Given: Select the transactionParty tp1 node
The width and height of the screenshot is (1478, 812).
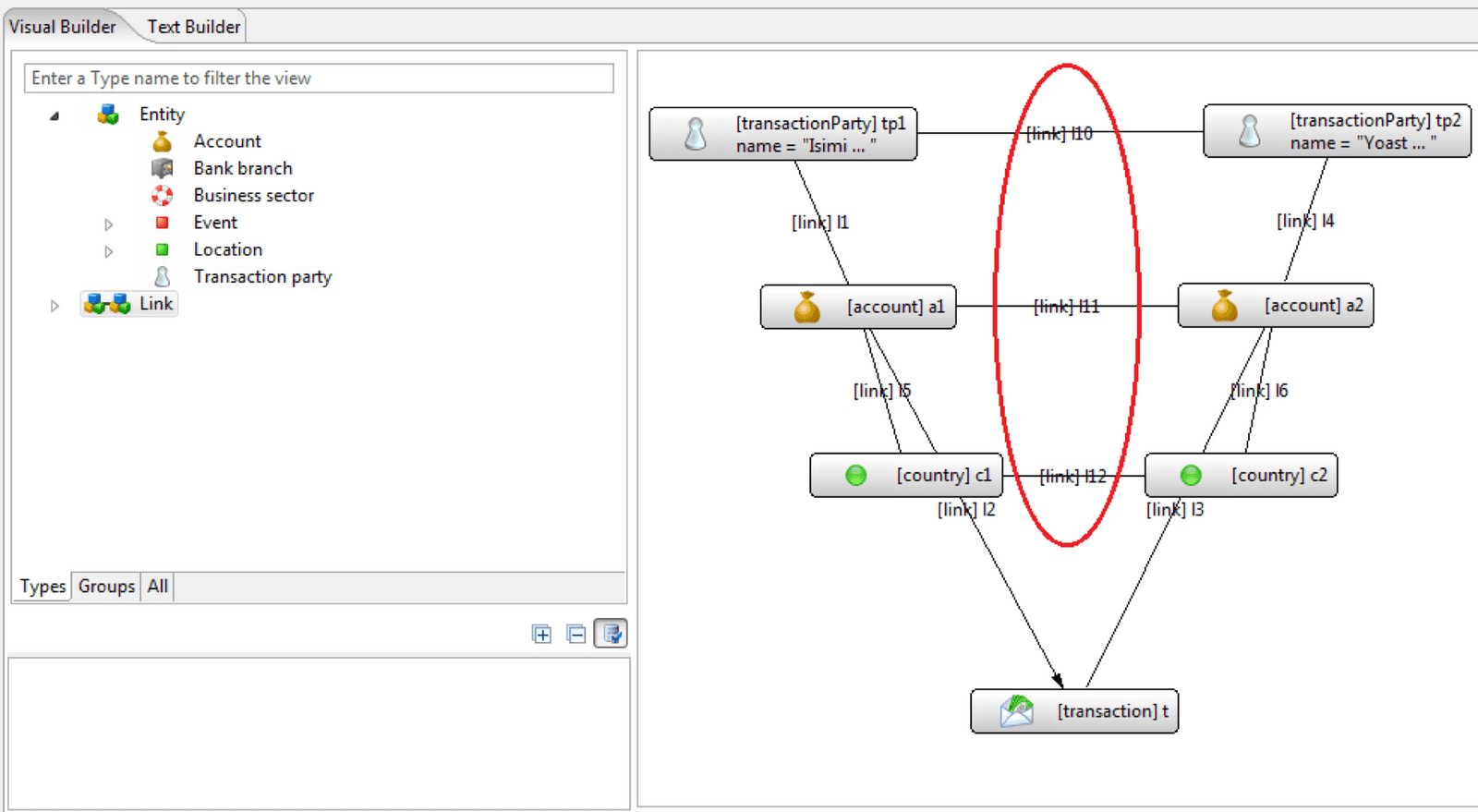Looking at the screenshot, I should click(x=782, y=135).
